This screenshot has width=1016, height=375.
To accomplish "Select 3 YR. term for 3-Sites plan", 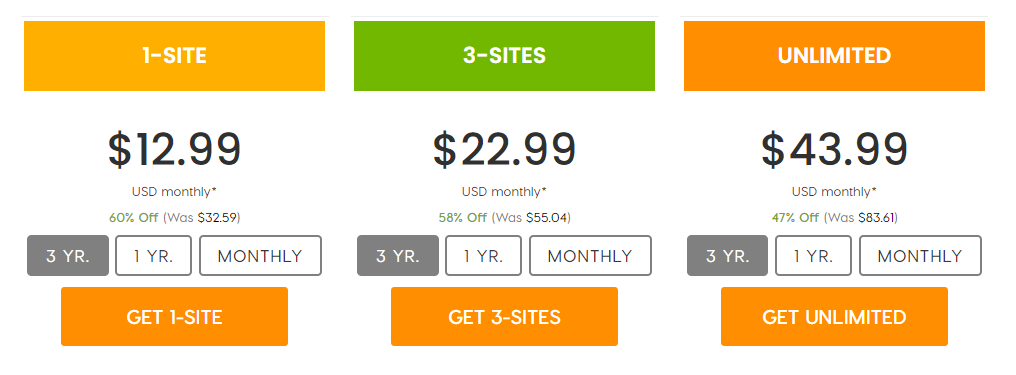I will coord(398,255).
